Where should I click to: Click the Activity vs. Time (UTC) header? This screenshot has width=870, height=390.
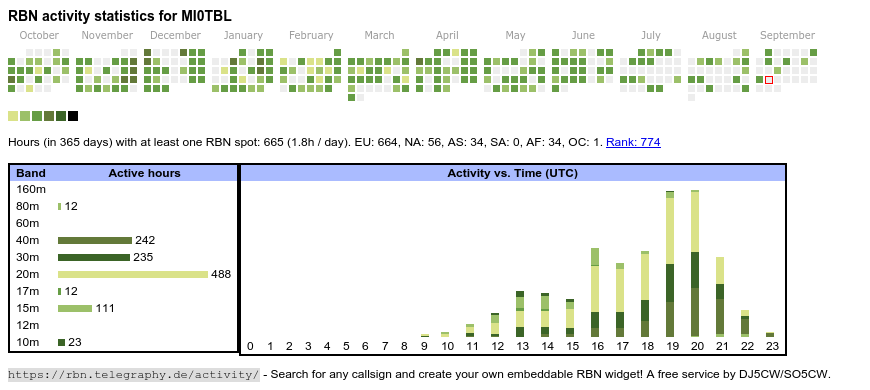[513, 173]
